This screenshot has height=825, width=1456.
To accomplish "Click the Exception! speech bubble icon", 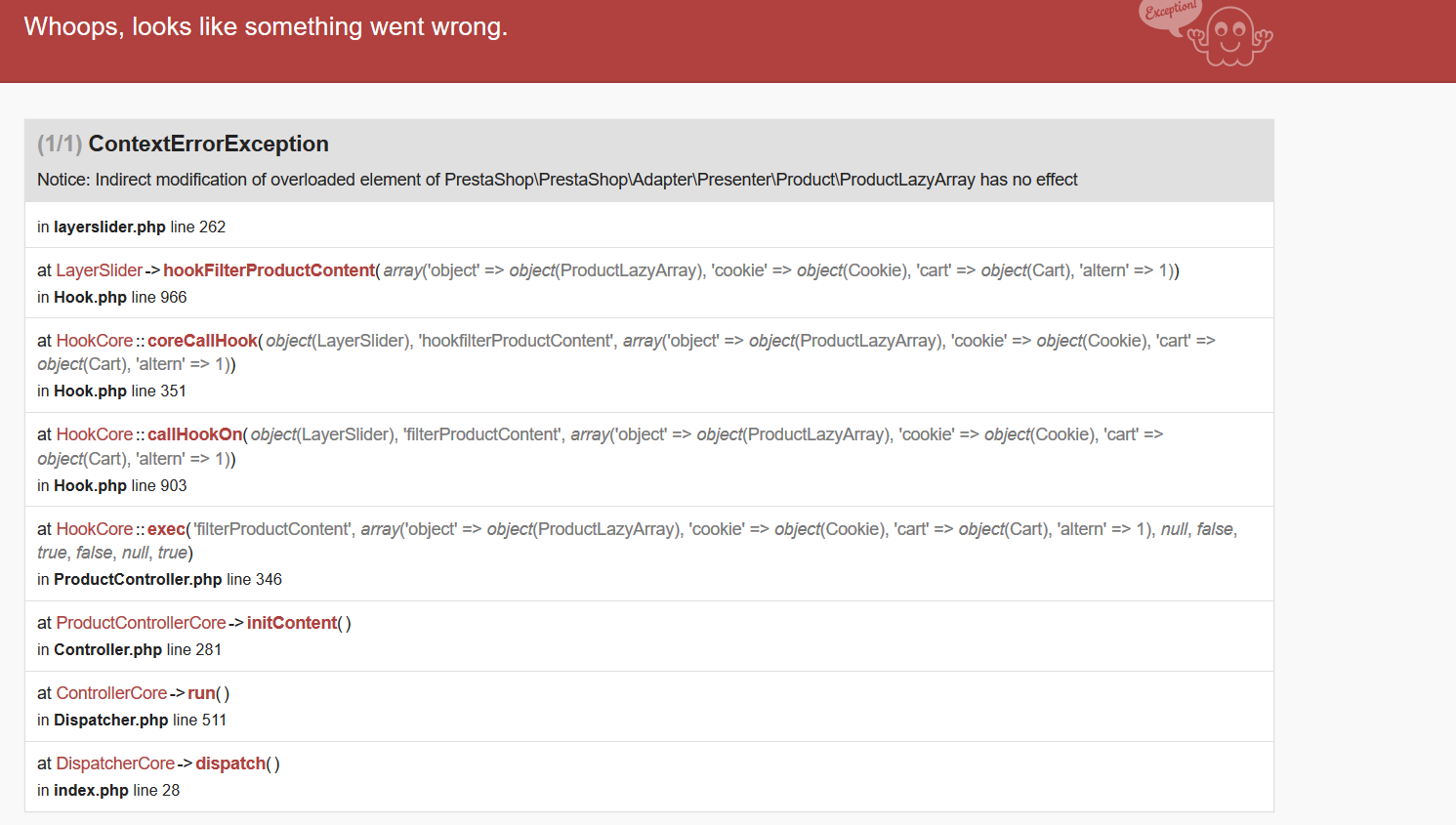I will point(1169,14).
